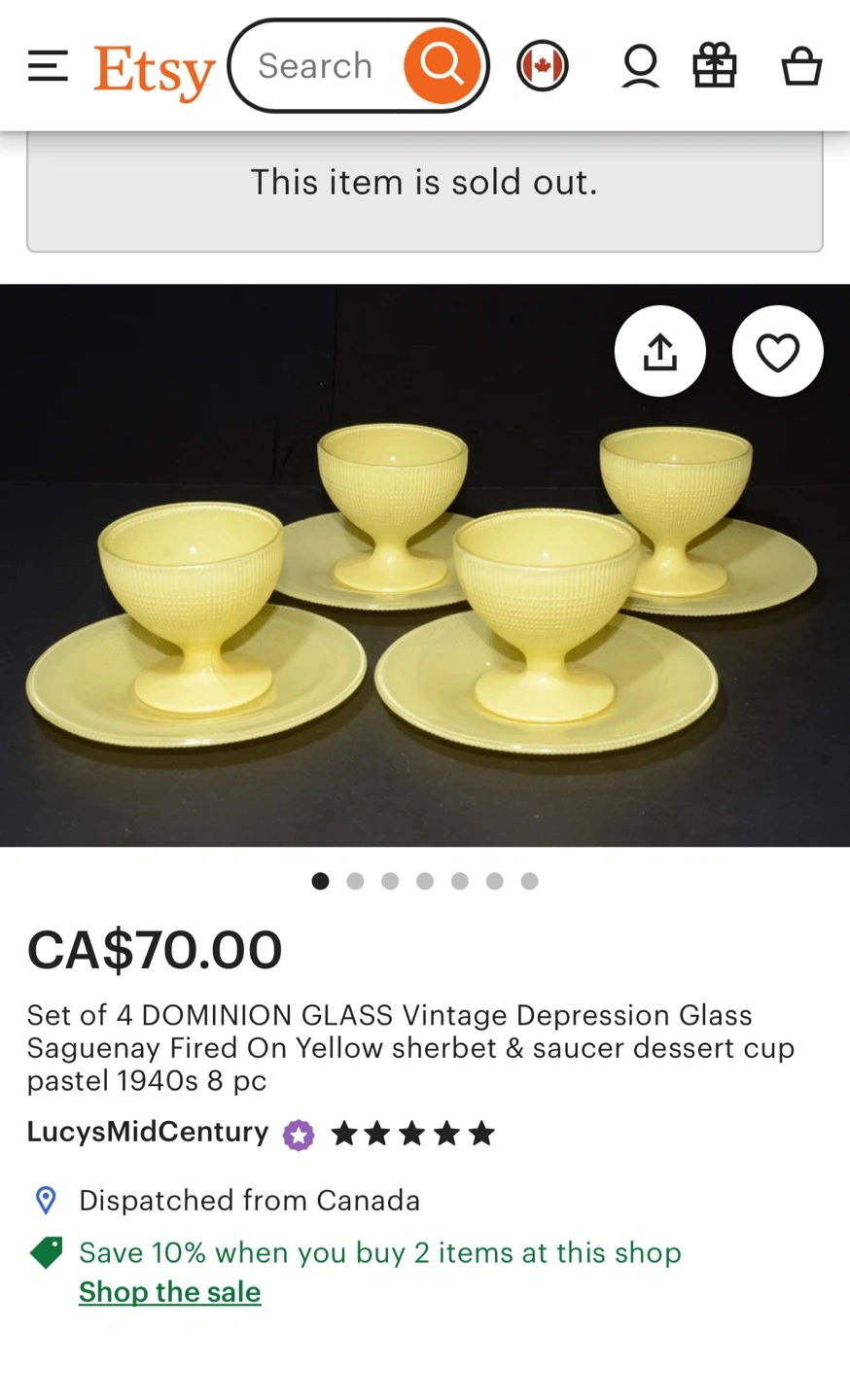Open the hamburger navigation menu
850x1400 pixels.
(48, 66)
